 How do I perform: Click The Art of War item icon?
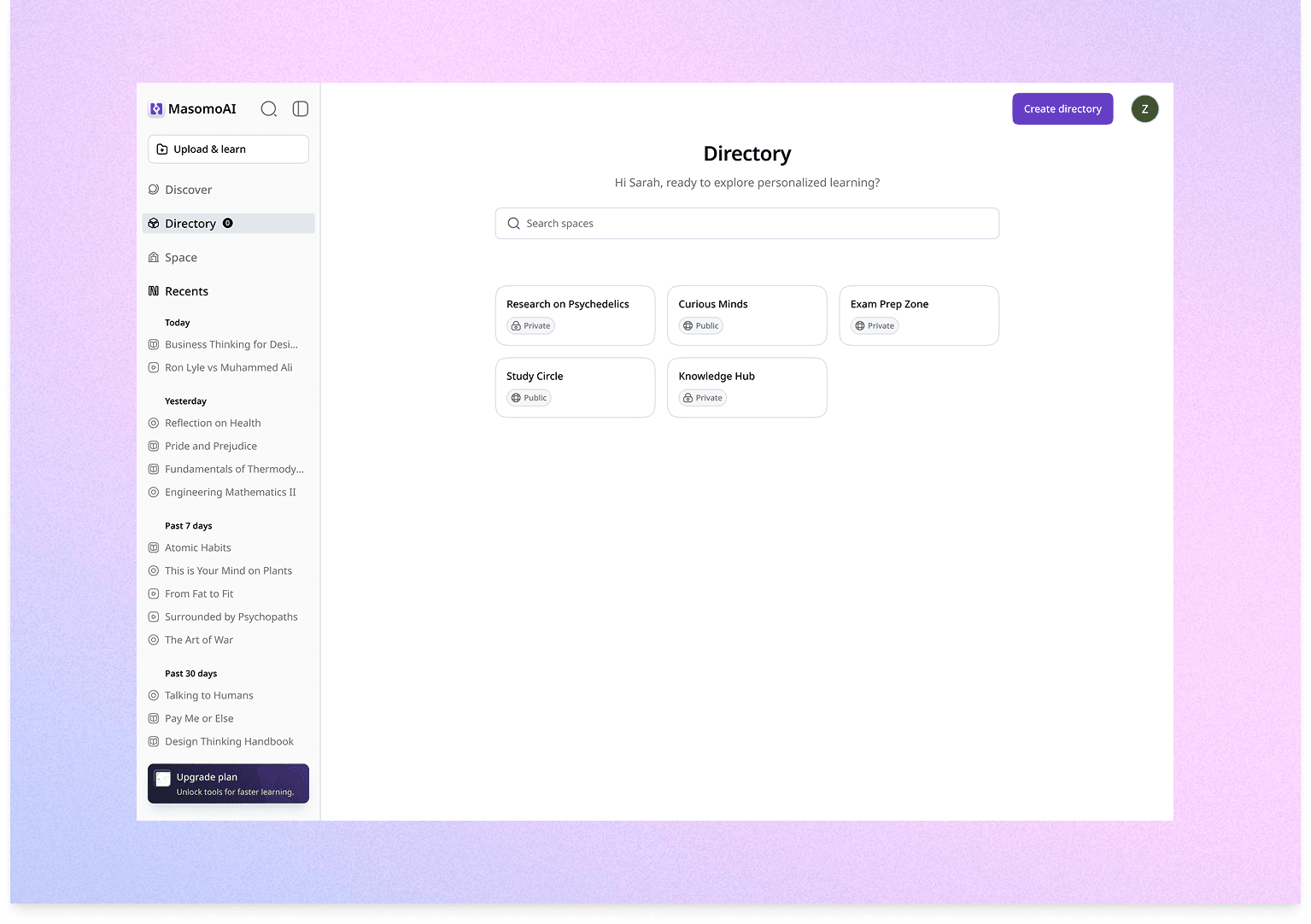(154, 640)
